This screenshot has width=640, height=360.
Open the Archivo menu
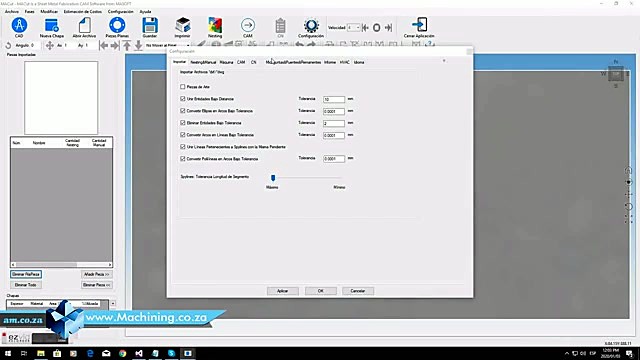click(x=12, y=11)
